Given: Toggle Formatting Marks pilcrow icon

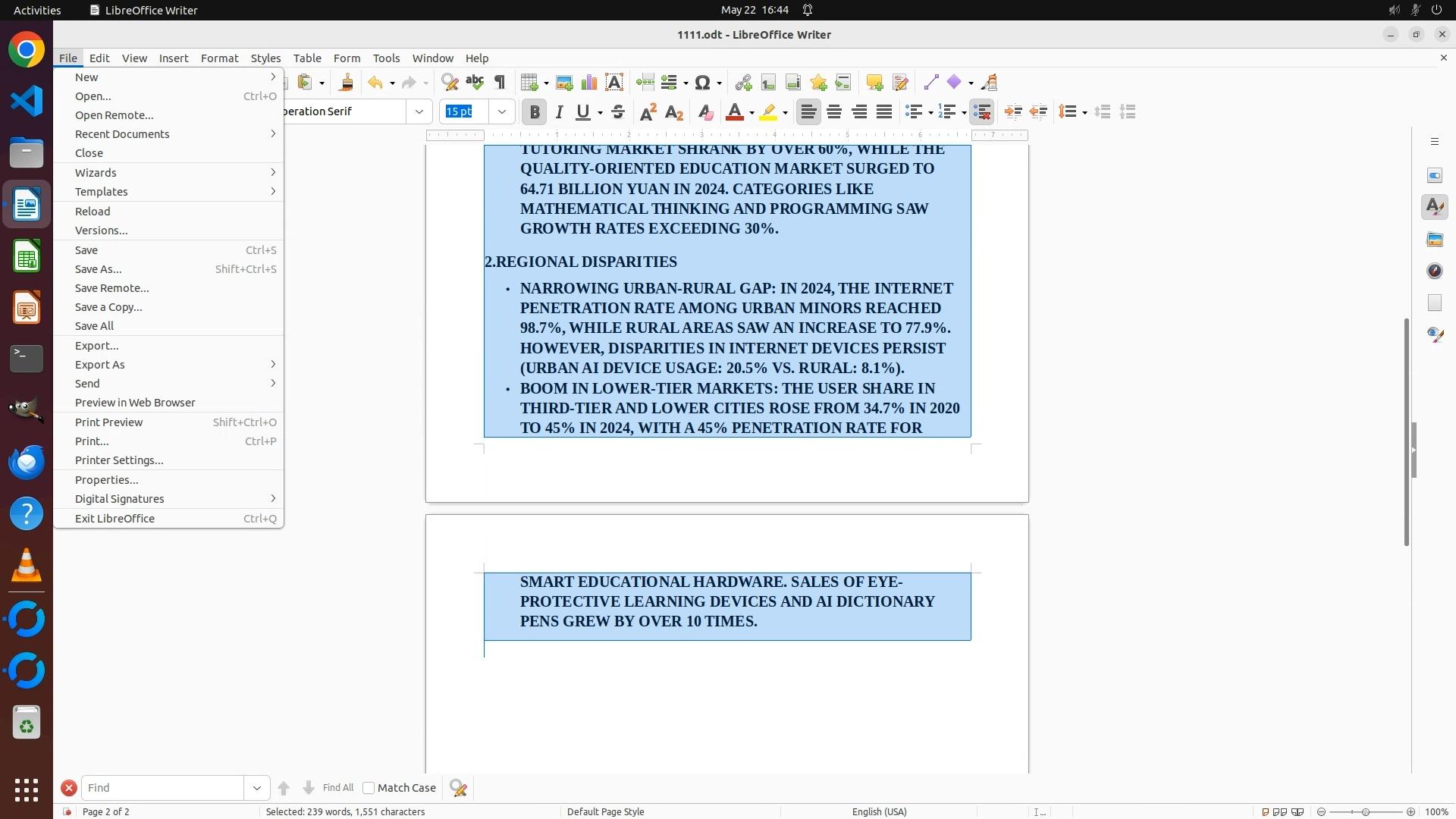Looking at the screenshot, I should coord(500,83).
